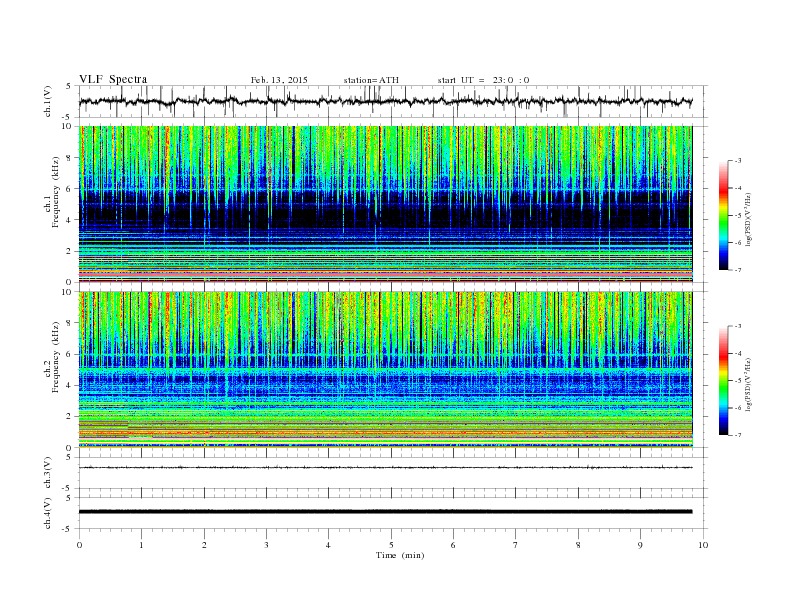792x612 pixels.
Task: Click the "VLF Spectra" plot title
Action: tap(113, 79)
